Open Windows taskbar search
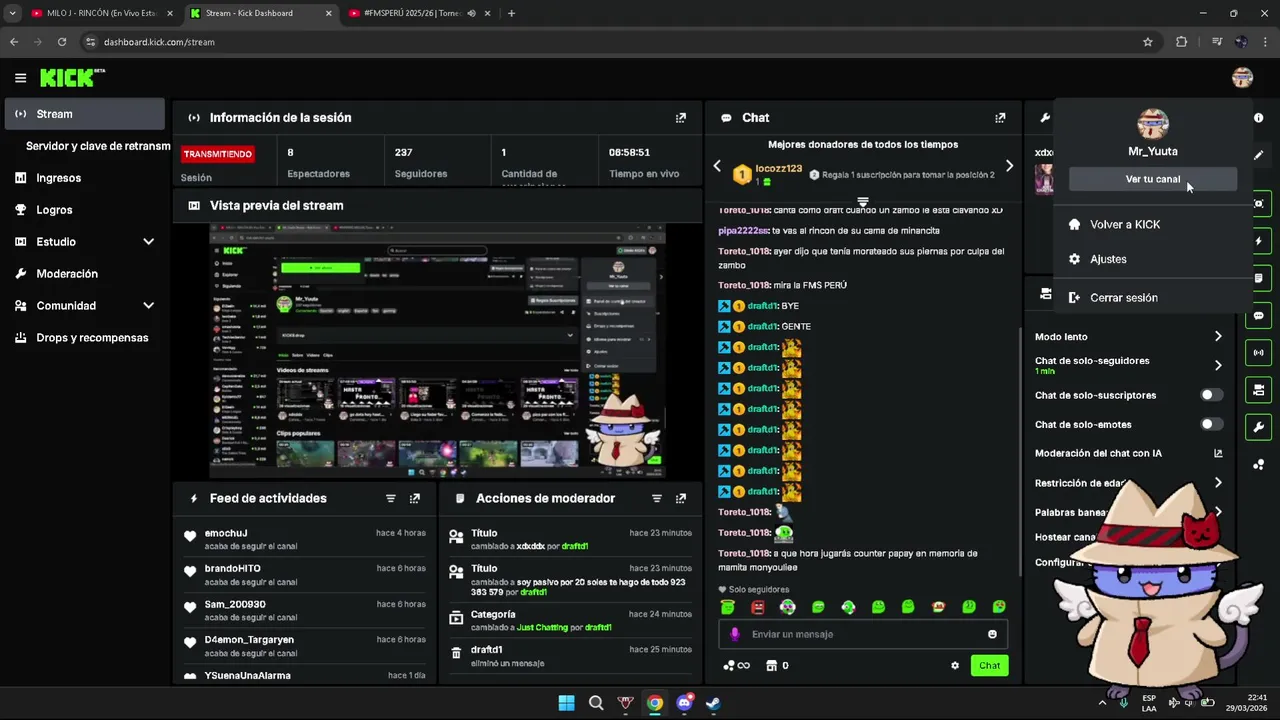Screen dimensions: 1280x720 [596, 703]
